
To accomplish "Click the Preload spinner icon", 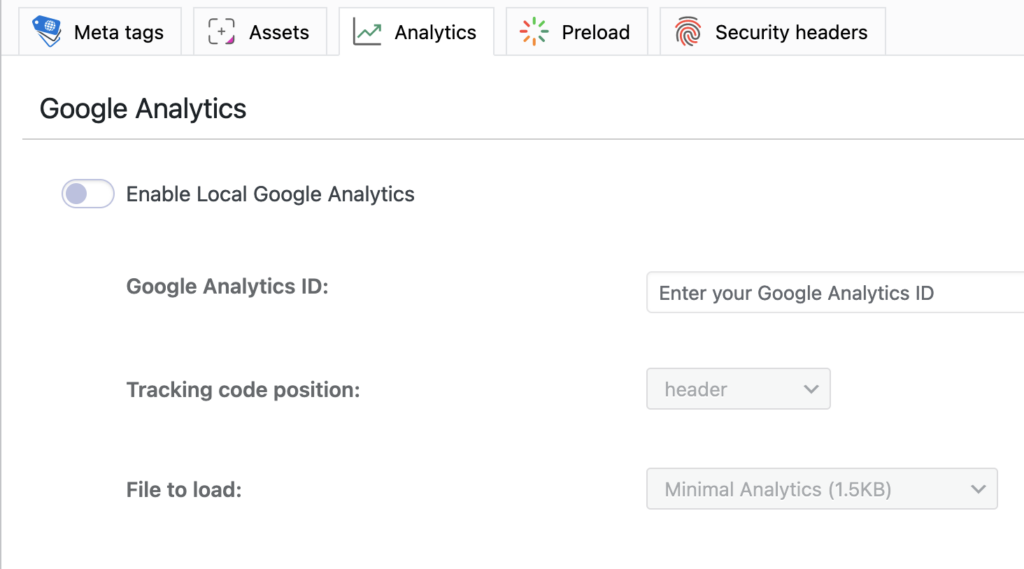I will pyautogui.click(x=534, y=31).
